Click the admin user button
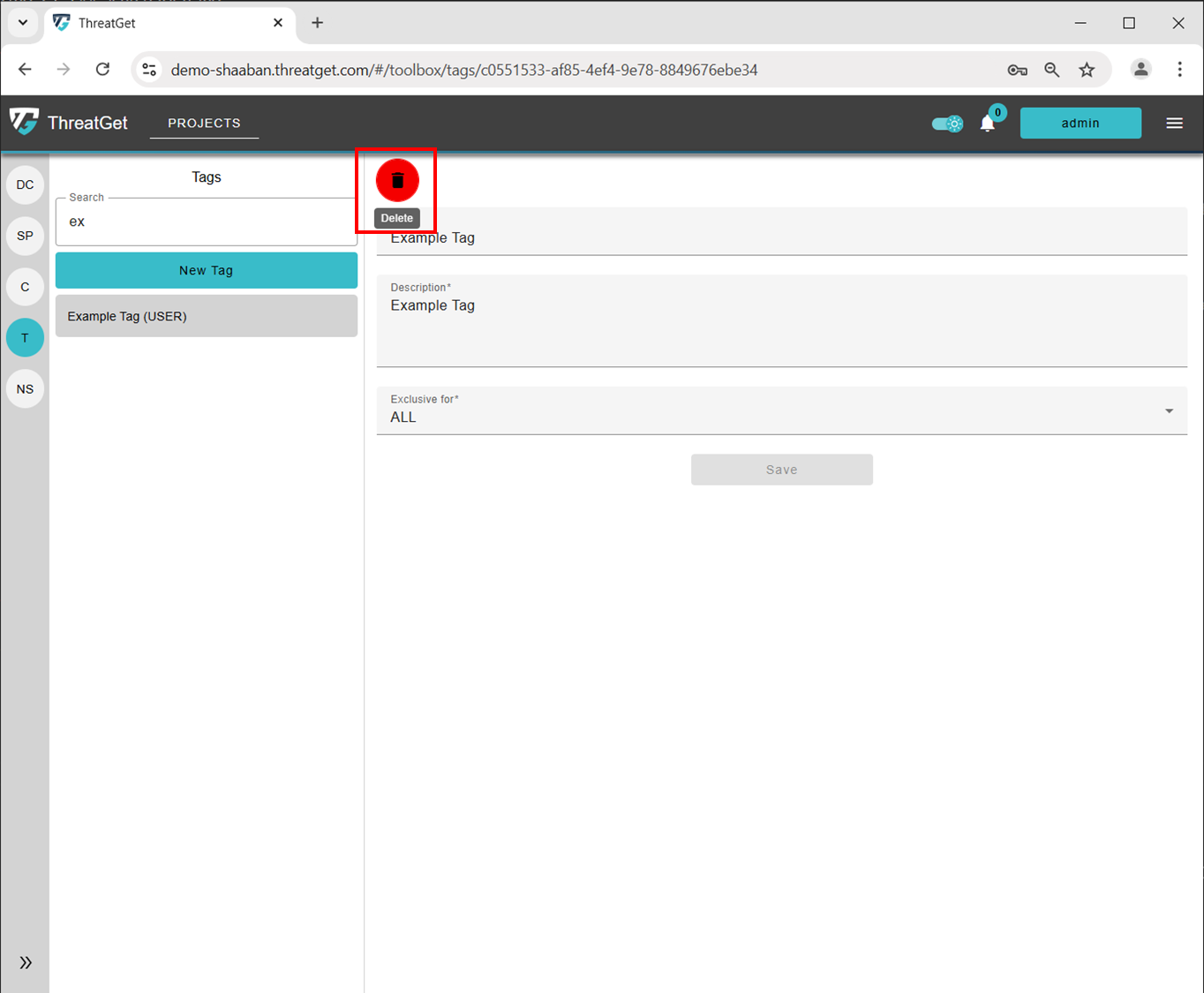This screenshot has height=993, width=1204. point(1080,124)
